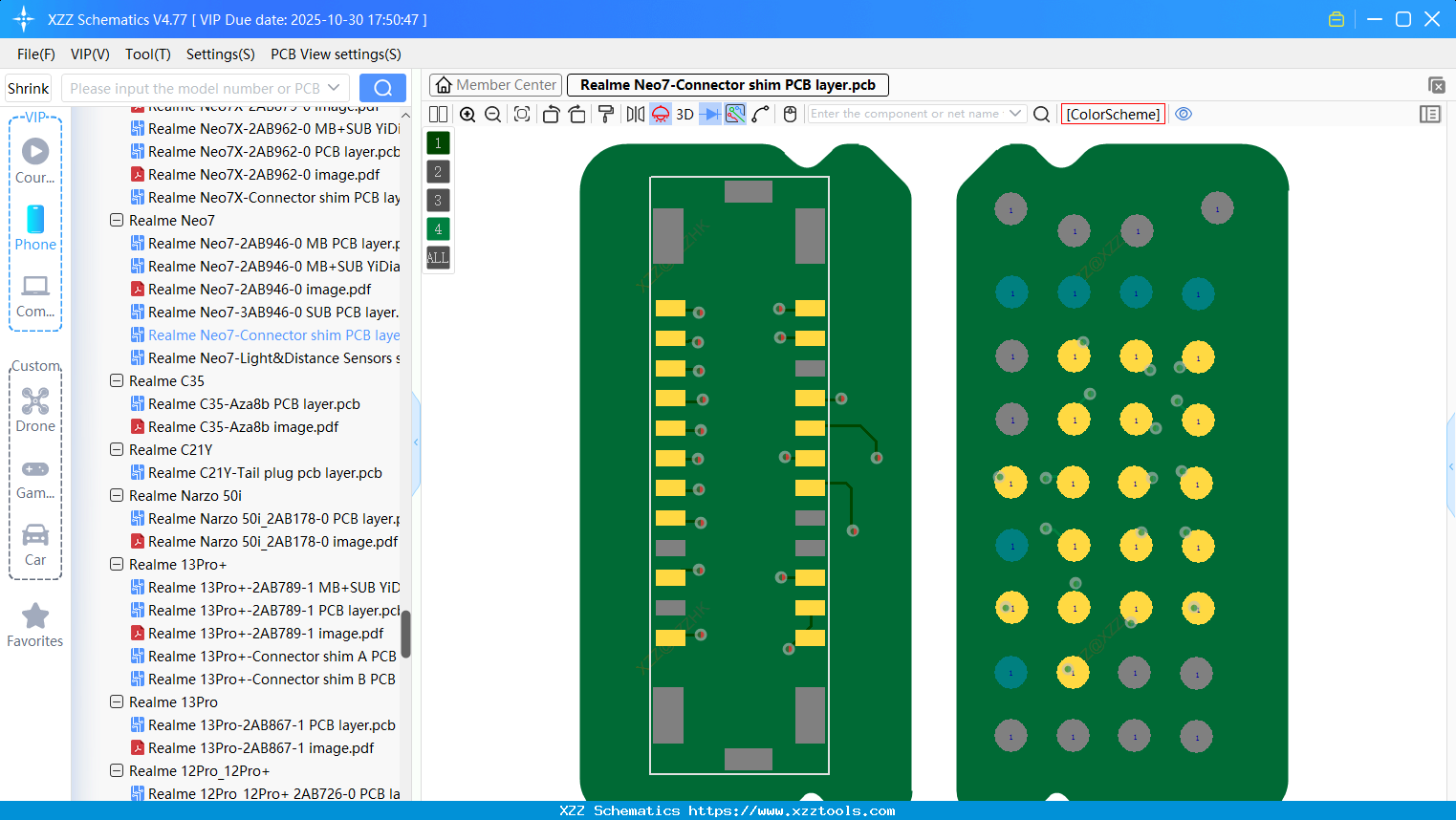Viewport: 1456px width, 820px height.
Task: Collapse the Realme 12Pro_12Pro+ tree node
Action: coord(117,771)
